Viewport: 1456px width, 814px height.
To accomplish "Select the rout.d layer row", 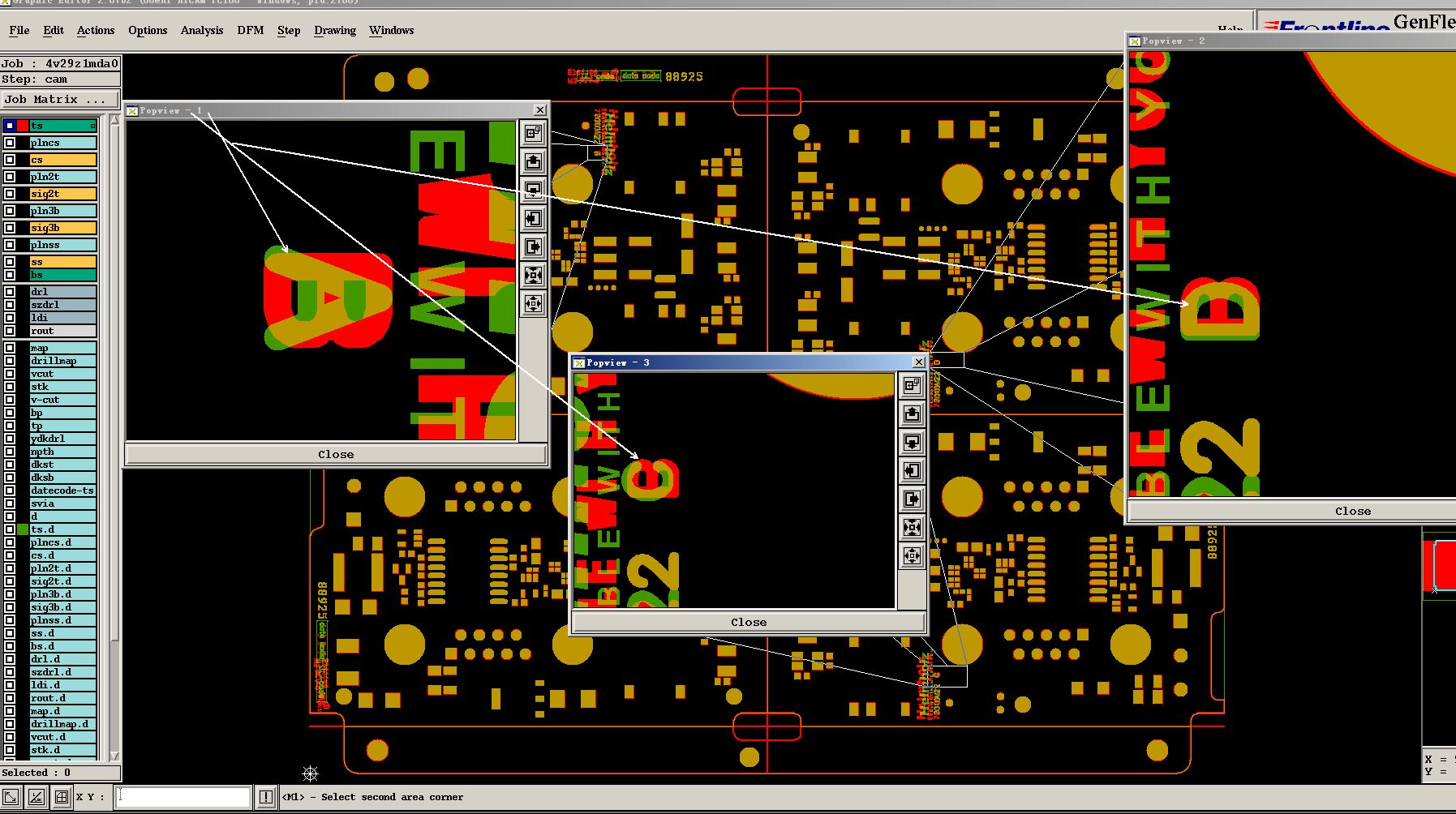I will [63, 698].
